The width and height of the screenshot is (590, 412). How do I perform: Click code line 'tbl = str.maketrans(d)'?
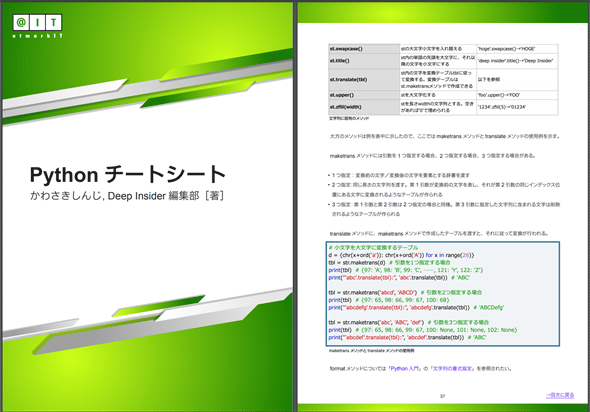coord(389,263)
